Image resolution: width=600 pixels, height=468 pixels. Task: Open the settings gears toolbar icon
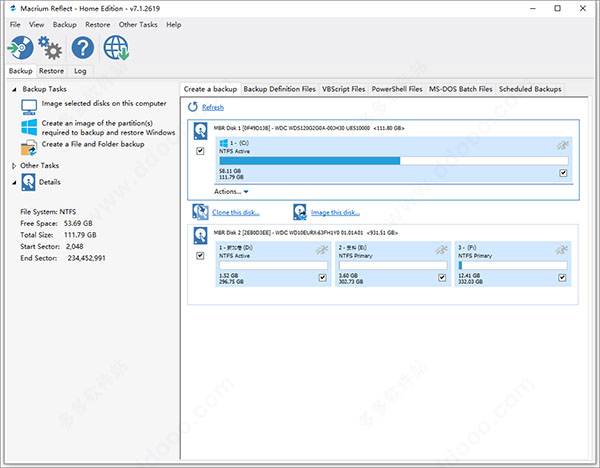[50, 47]
